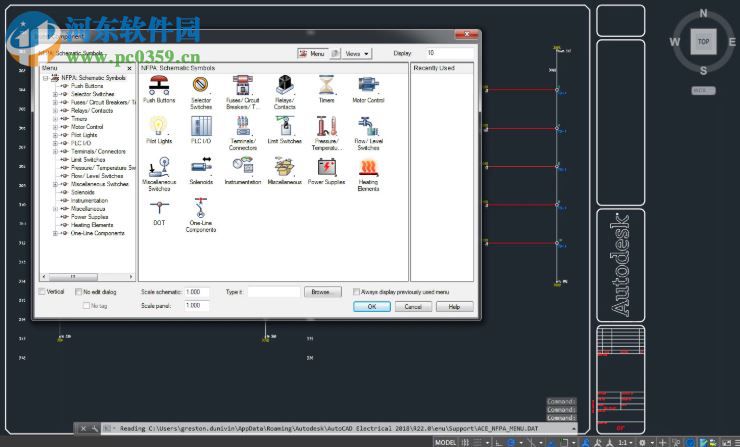Select the Flow/Level Switches faucet icon in the grid
The width and height of the screenshot is (740, 447).
pos(368,126)
